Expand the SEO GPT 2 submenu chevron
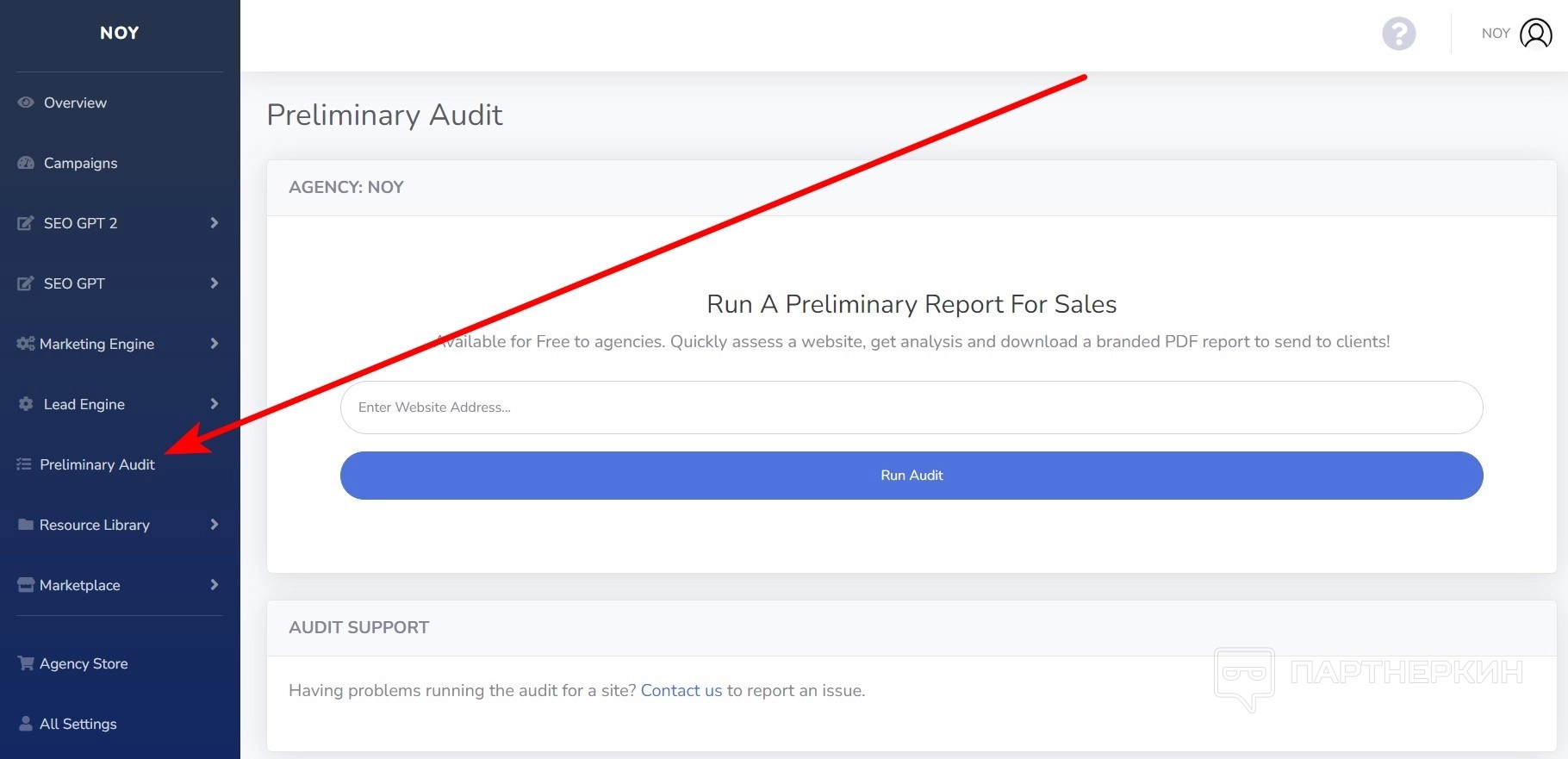Screen dimensions: 1568x759 pyautogui.click(x=214, y=223)
